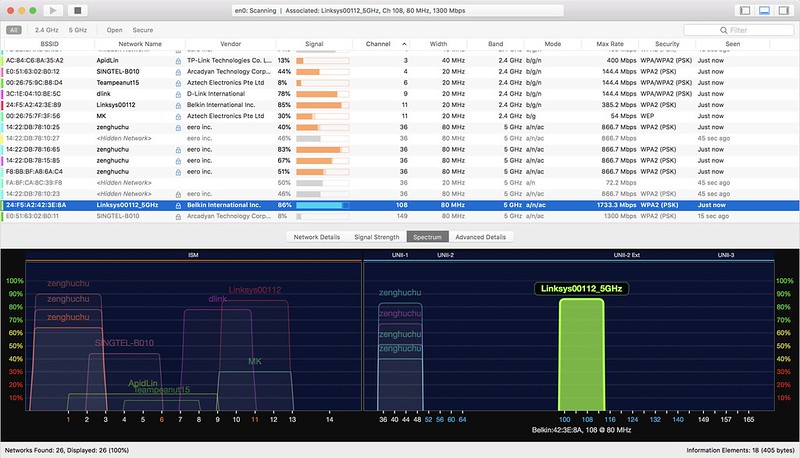Filter networks by 2.4 GHz
This screenshot has height=458, width=800.
[x=46, y=30]
